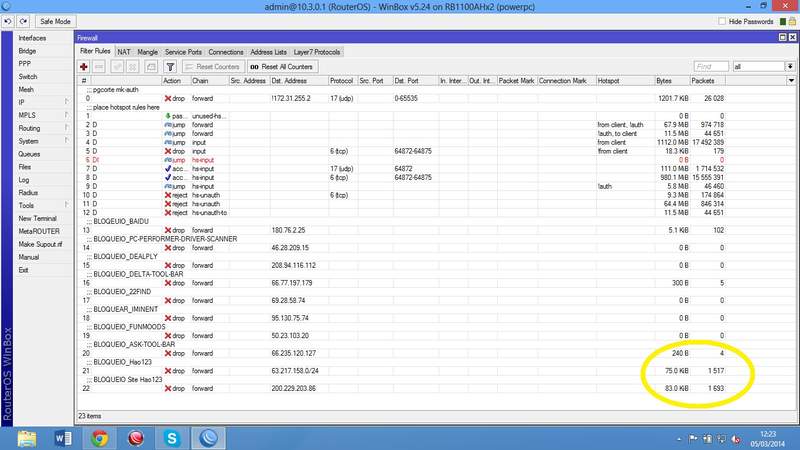This screenshot has height=450, width=800.
Task: Click the disable rule X toolbar icon
Action: (133, 67)
